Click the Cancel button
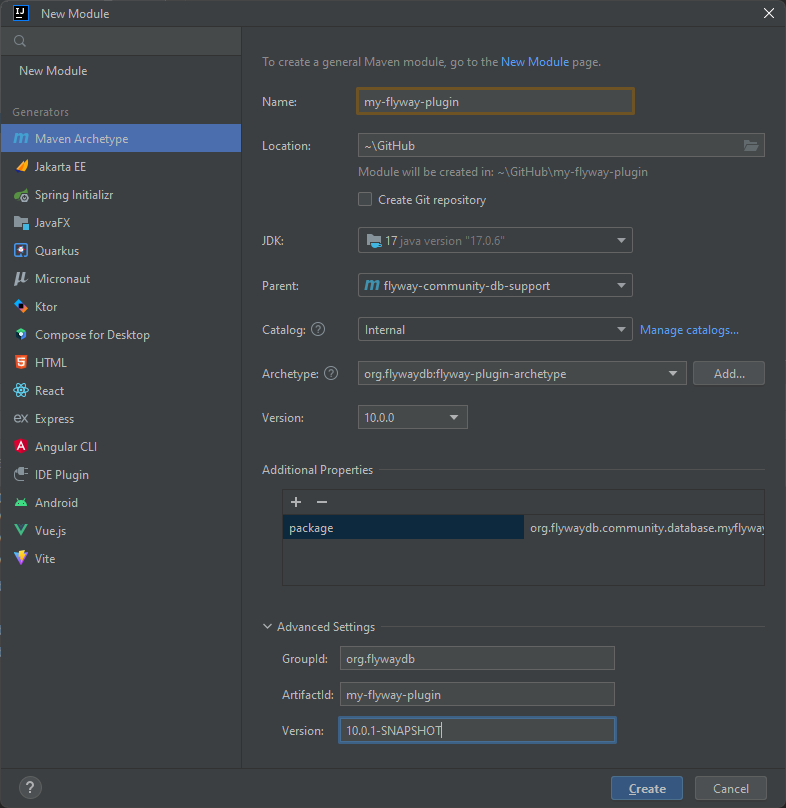Screen dimensions: 786x808 tap(730, 788)
